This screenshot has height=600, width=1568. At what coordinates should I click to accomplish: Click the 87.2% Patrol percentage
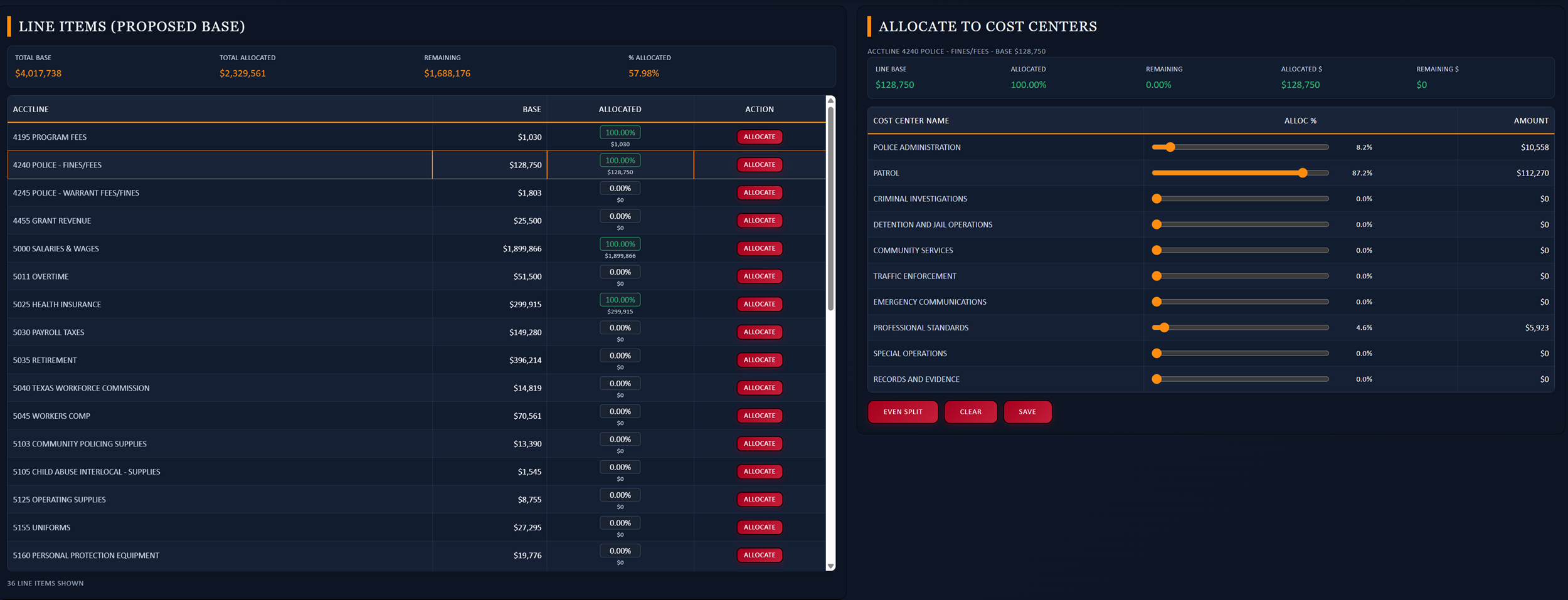coord(1362,173)
